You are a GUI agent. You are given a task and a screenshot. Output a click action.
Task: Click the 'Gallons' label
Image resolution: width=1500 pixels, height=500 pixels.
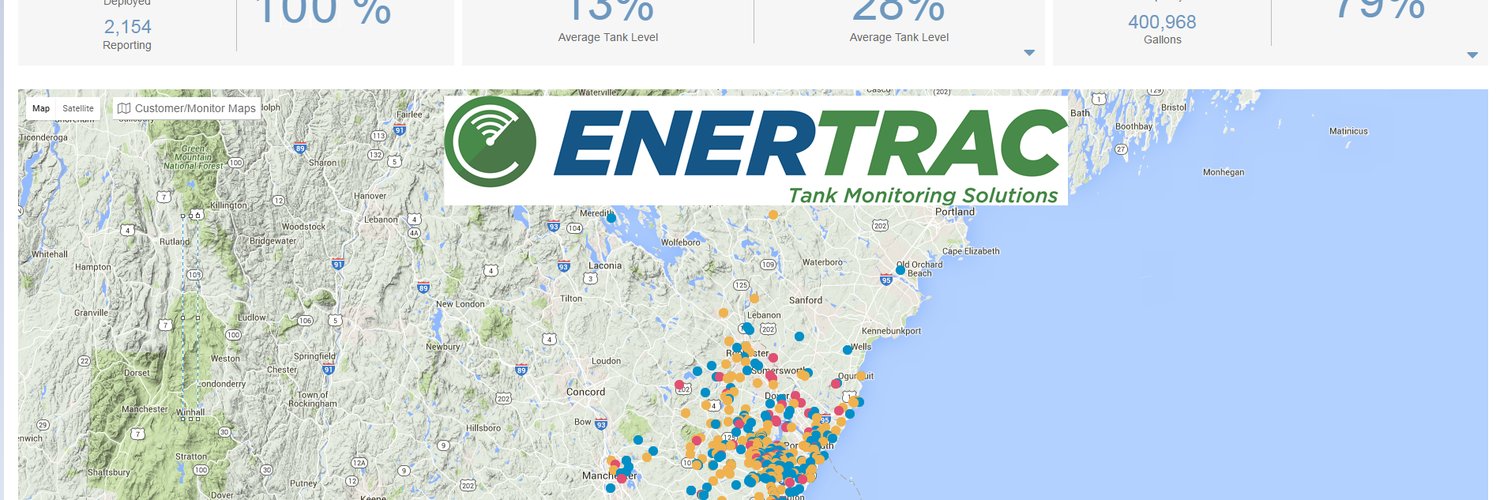pyautogui.click(x=1163, y=40)
